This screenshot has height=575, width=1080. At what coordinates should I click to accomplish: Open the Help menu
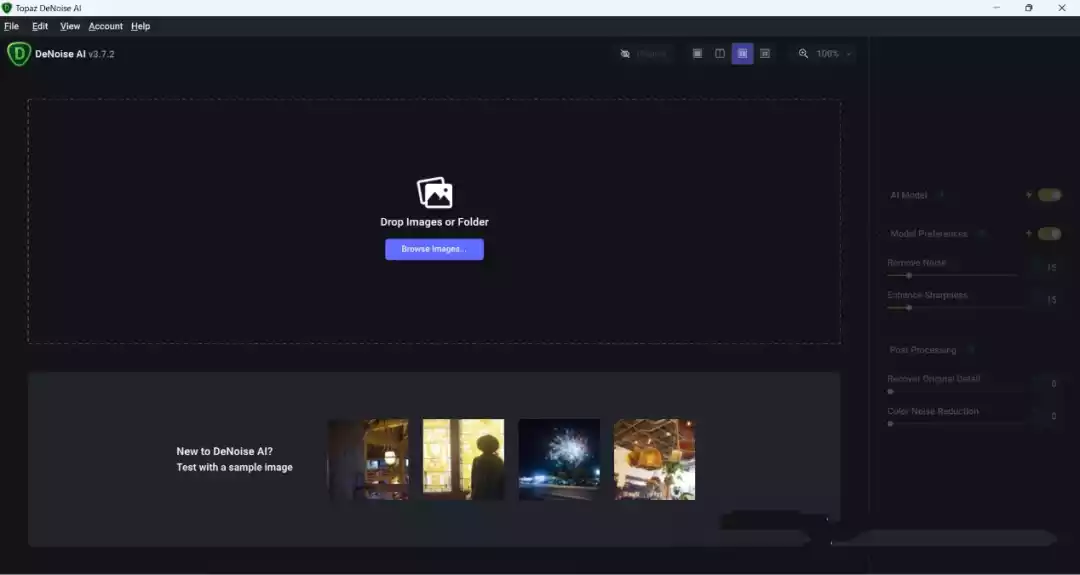pyautogui.click(x=140, y=26)
